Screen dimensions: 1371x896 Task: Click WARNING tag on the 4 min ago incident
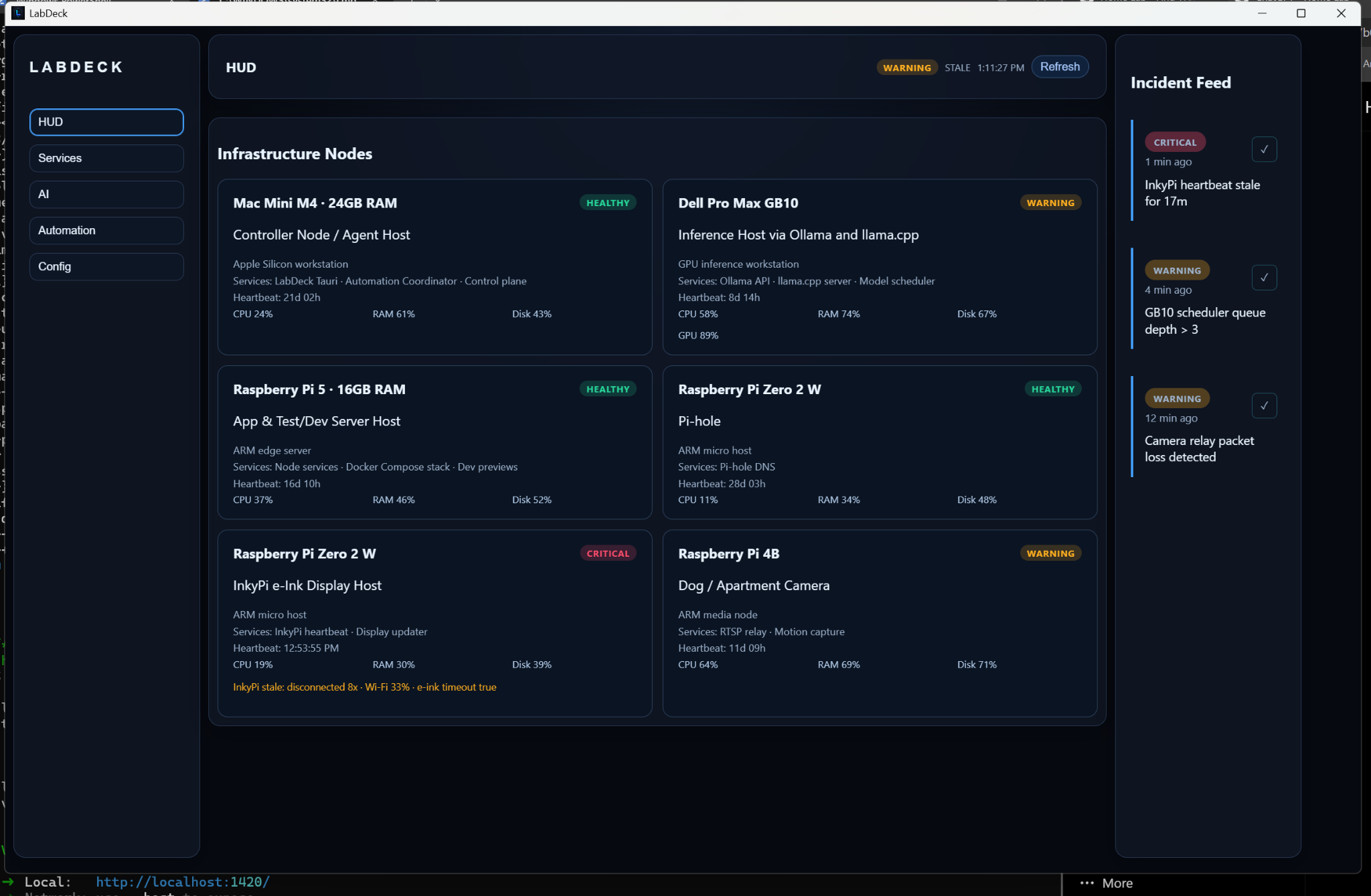pos(1177,270)
